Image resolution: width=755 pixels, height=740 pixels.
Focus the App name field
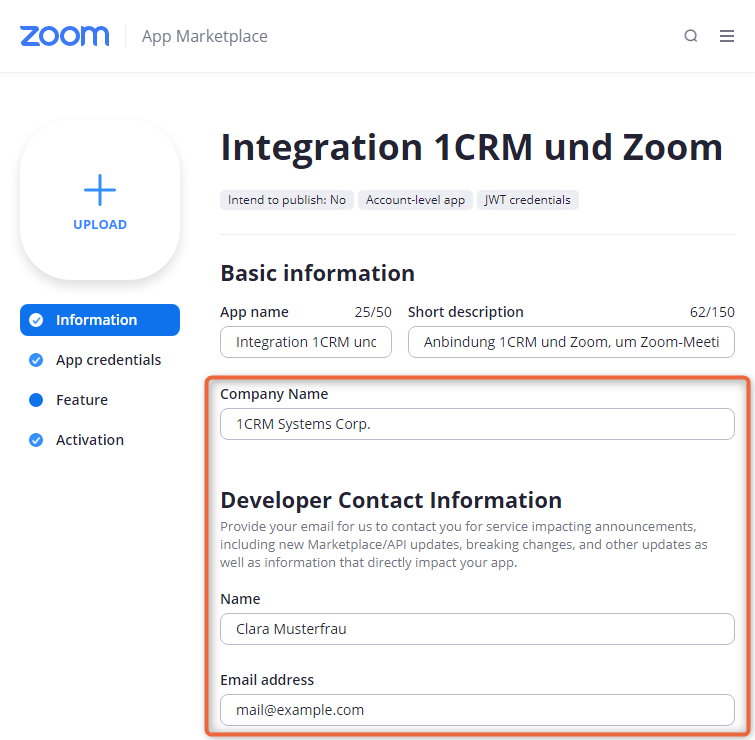[306, 342]
